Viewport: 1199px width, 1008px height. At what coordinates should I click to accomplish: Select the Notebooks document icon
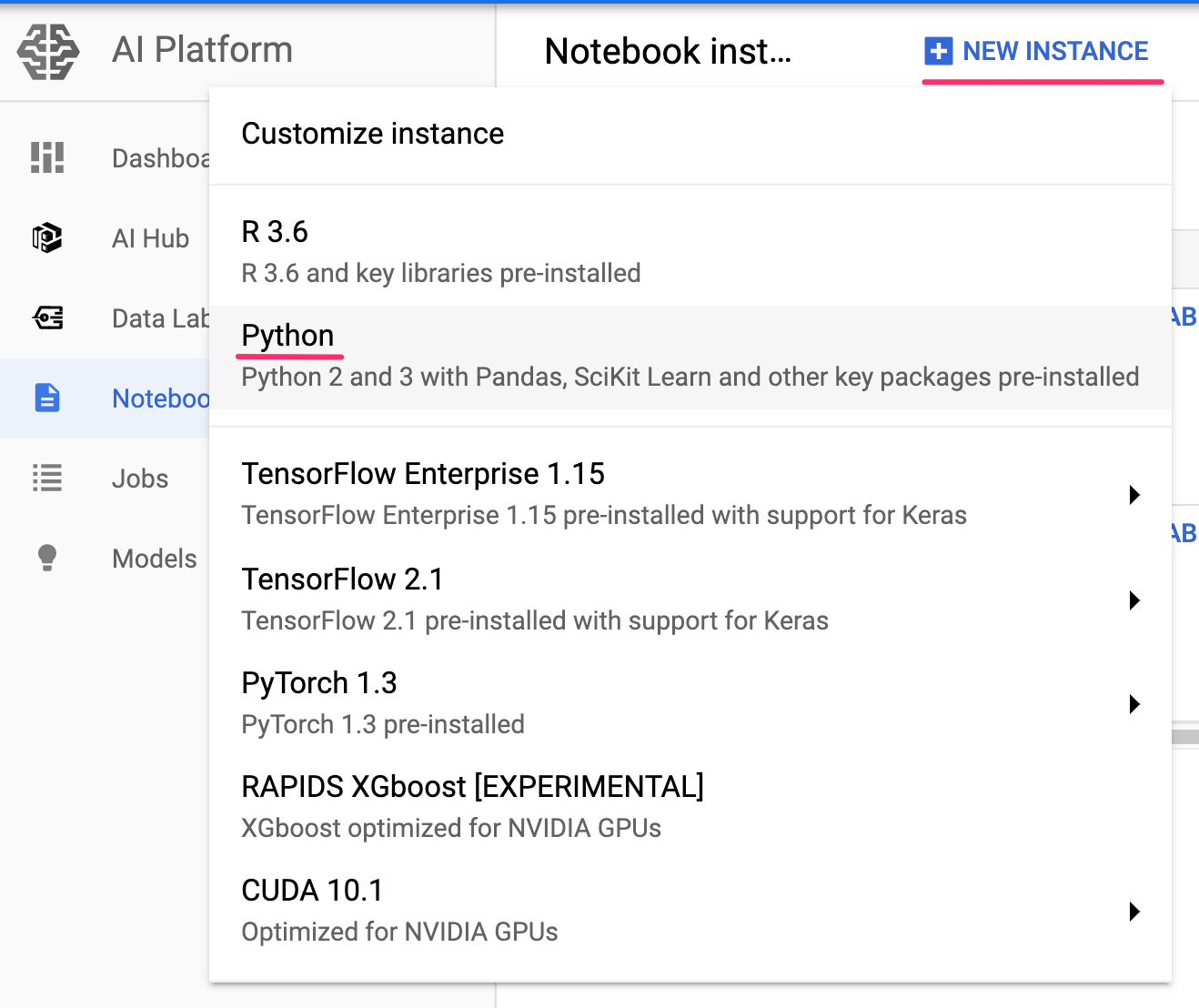(46, 398)
